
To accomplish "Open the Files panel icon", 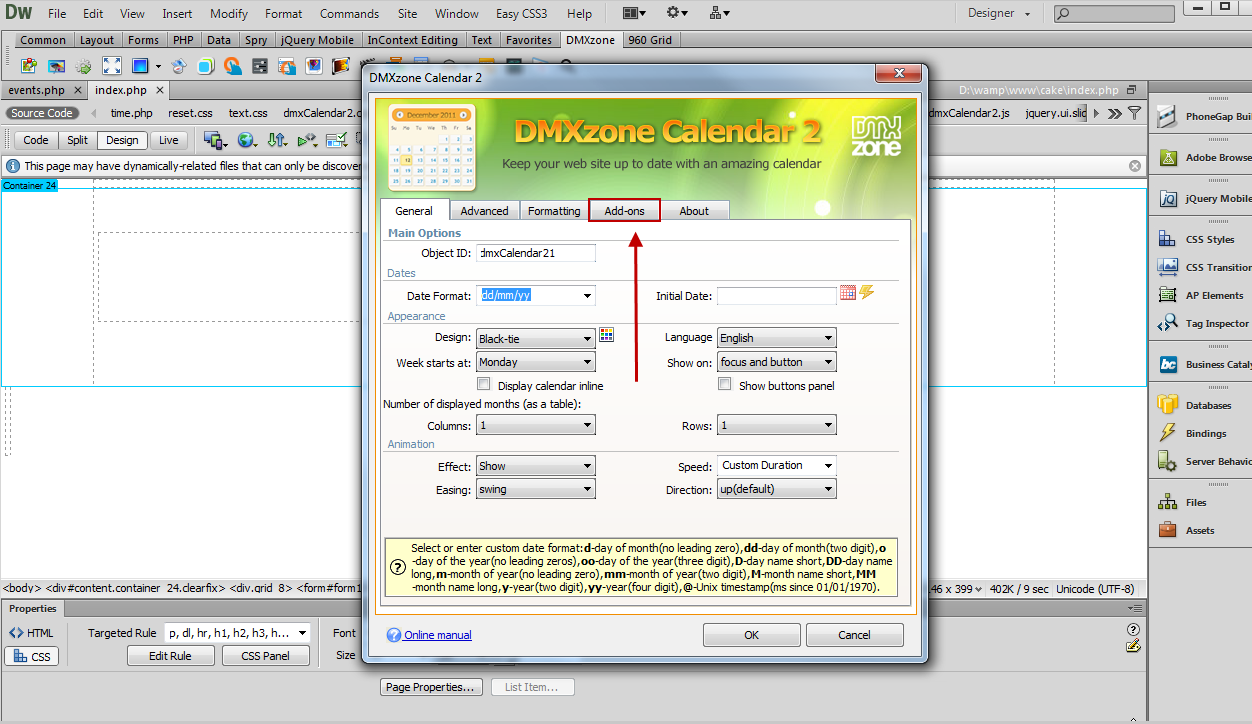I will point(1167,502).
